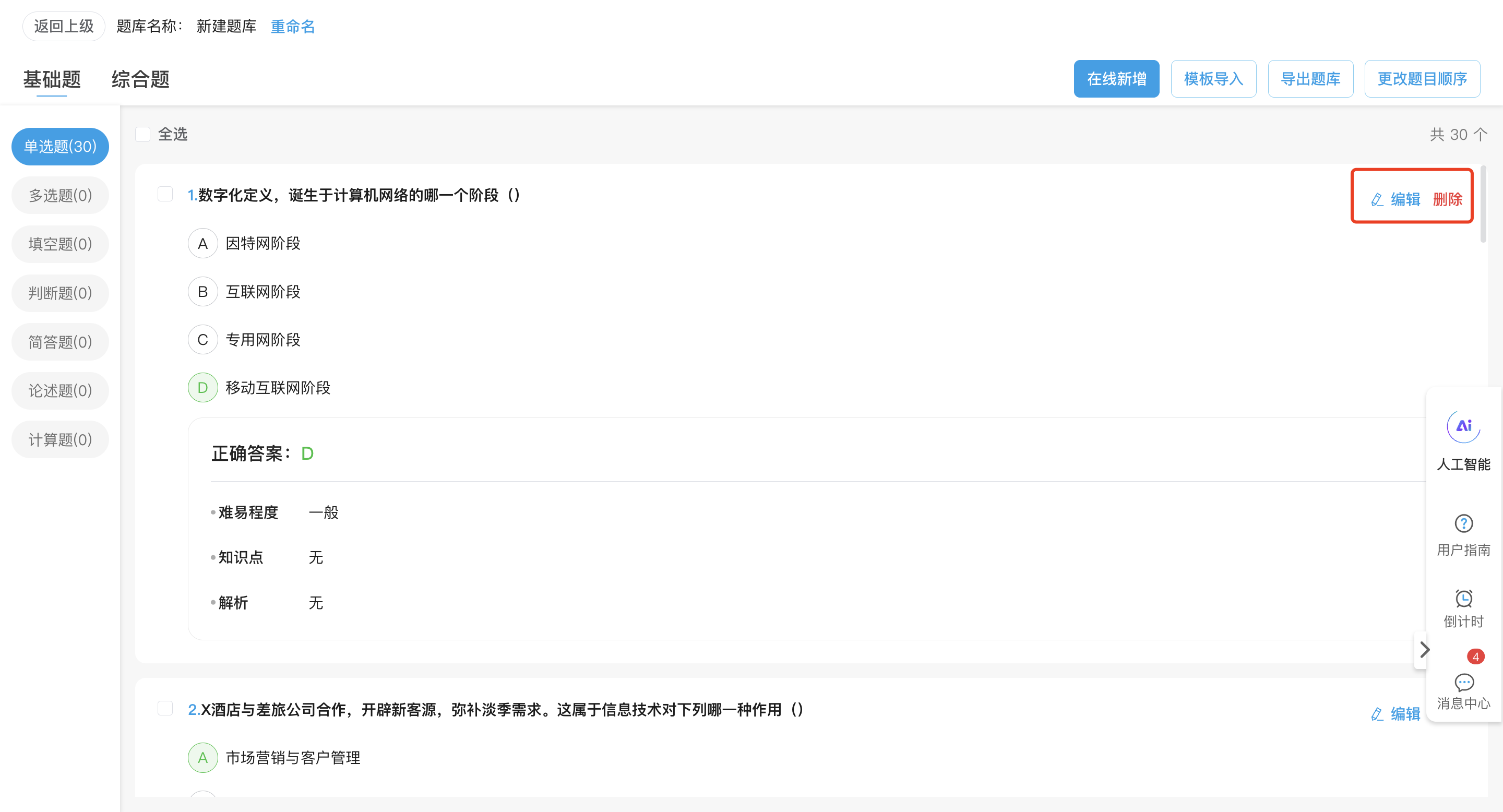Select option C 专用网阶段
The image size is (1503, 812).
(202, 340)
